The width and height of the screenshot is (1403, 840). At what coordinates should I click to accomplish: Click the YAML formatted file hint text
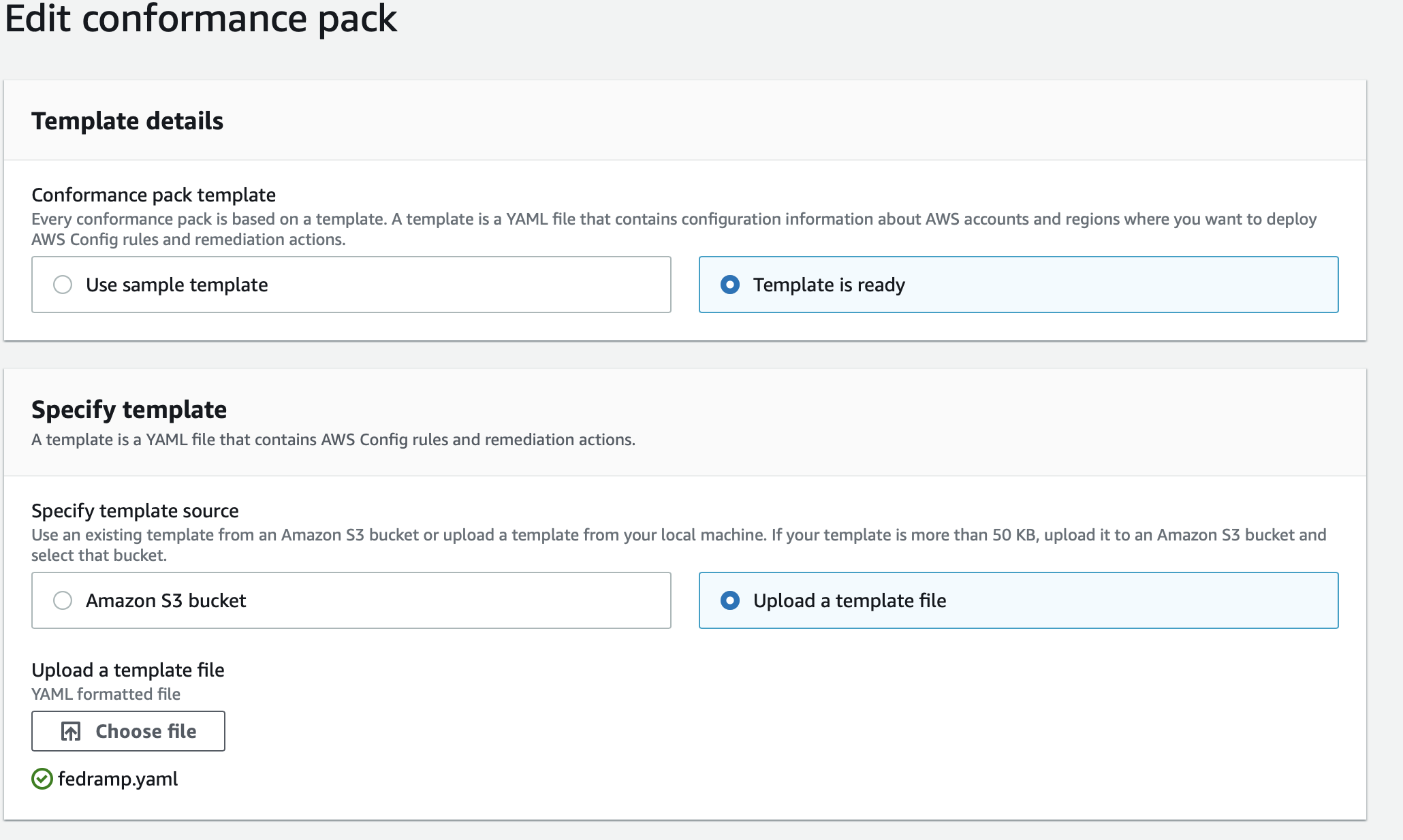coord(106,694)
